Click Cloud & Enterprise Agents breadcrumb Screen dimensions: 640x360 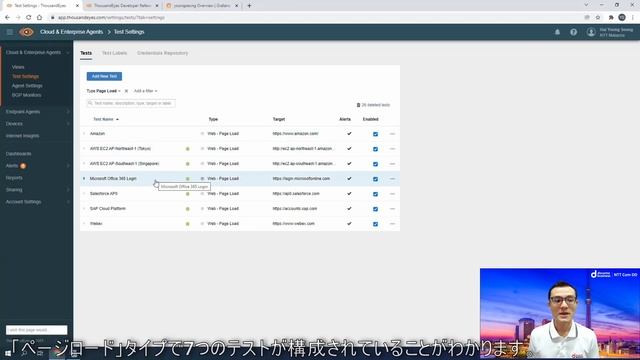pyautogui.click(x=71, y=32)
